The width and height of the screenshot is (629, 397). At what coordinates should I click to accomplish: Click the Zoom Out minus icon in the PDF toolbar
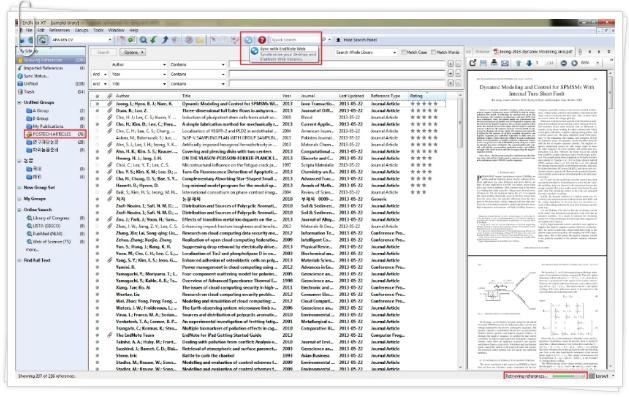564,63
